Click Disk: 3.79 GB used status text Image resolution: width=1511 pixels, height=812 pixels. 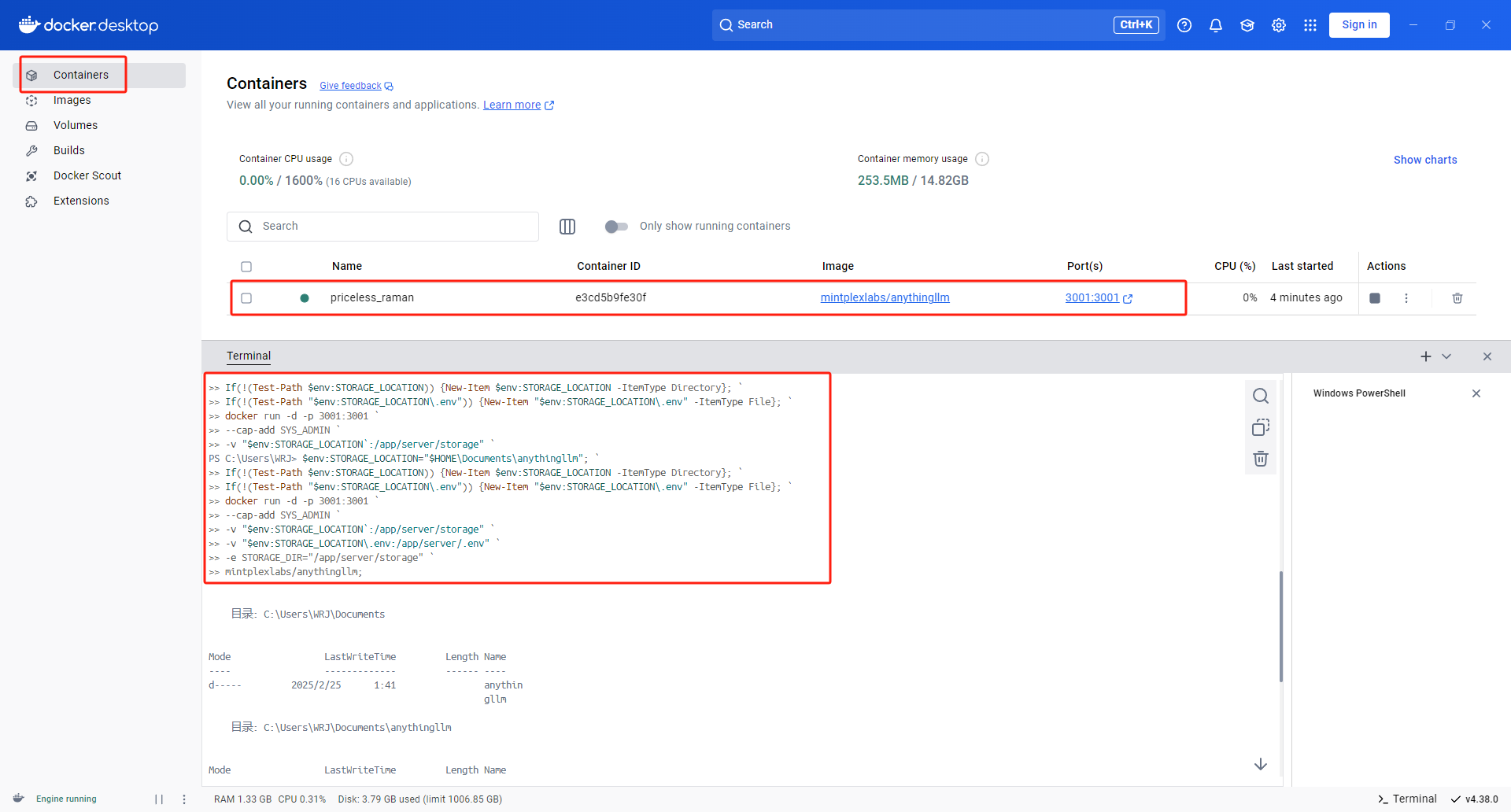[419, 799]
